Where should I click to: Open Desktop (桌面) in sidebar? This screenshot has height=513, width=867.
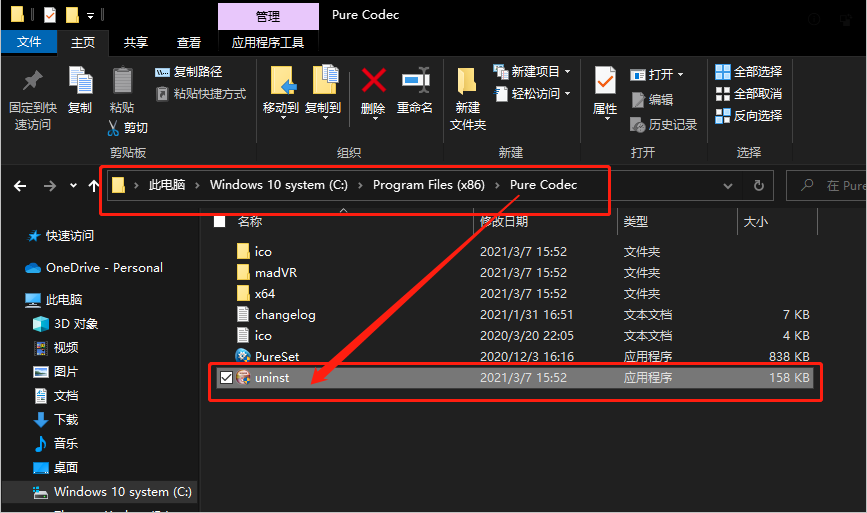(56, 468)
